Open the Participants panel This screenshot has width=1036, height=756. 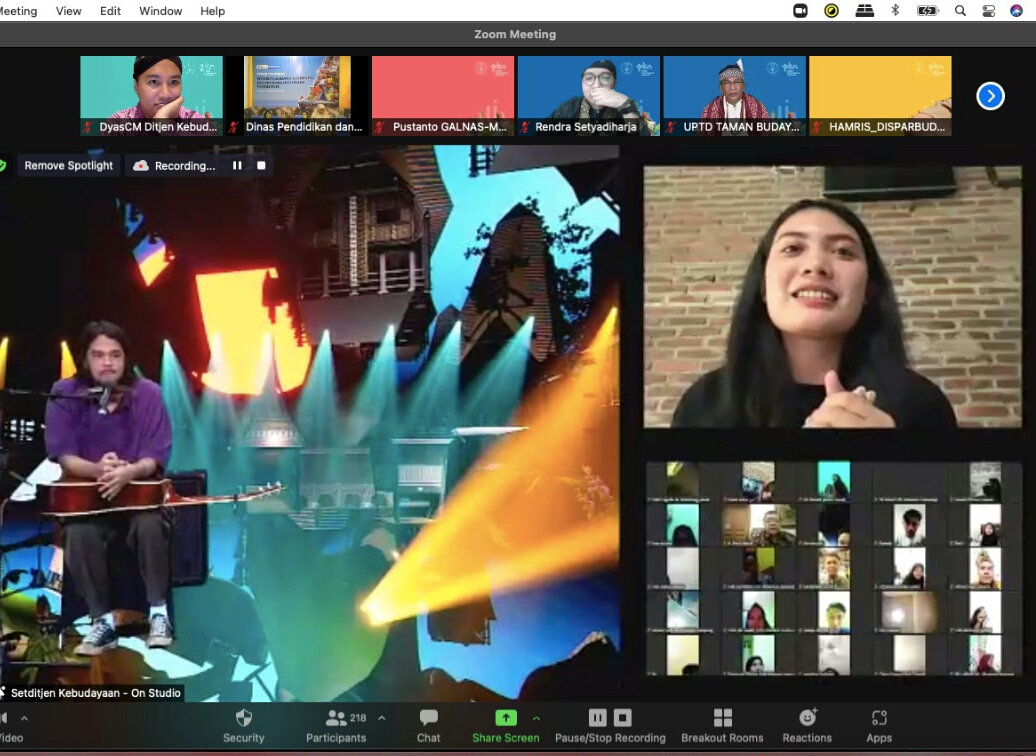336,718
